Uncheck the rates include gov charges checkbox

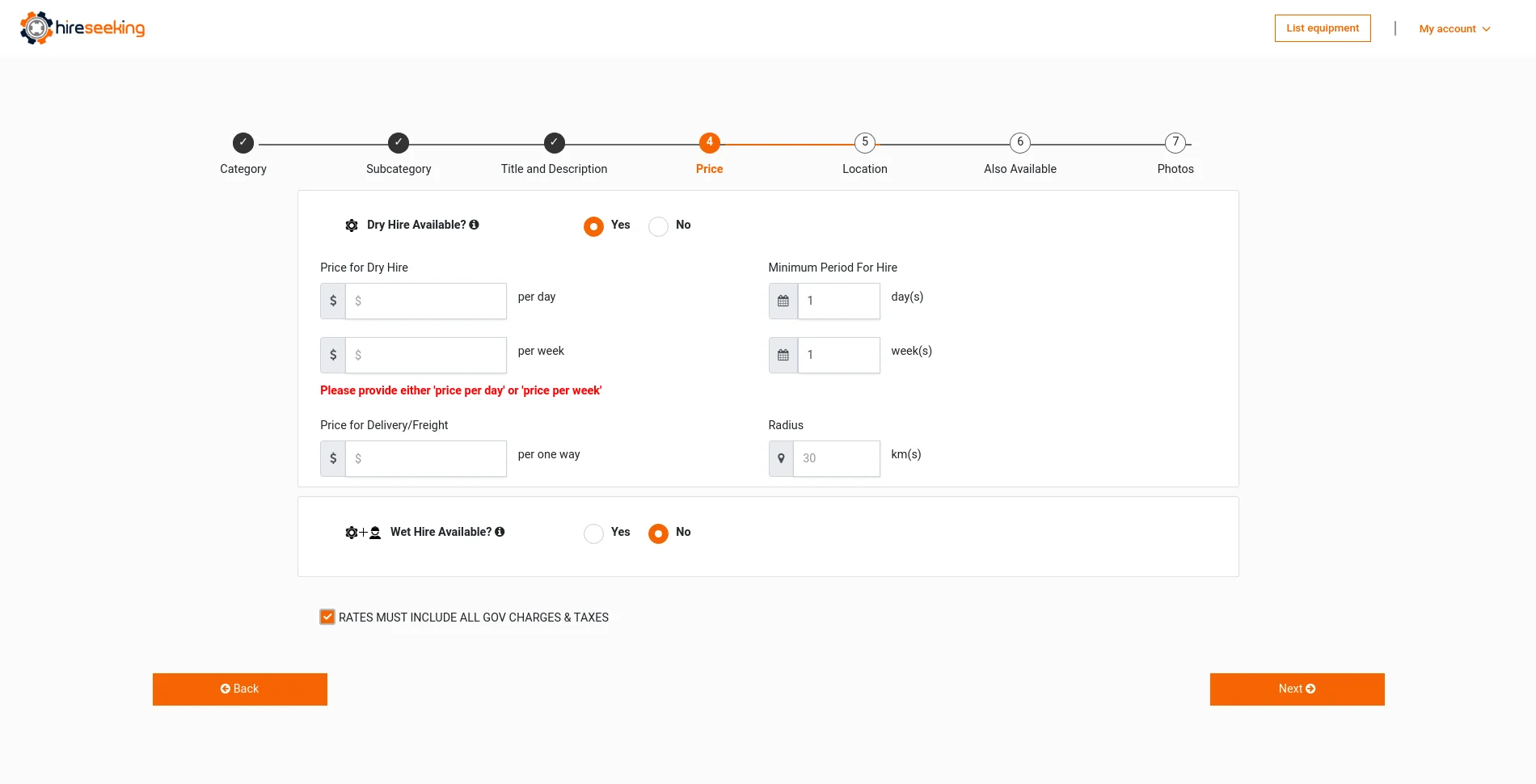pyautogui.click(x=327, y=618)
